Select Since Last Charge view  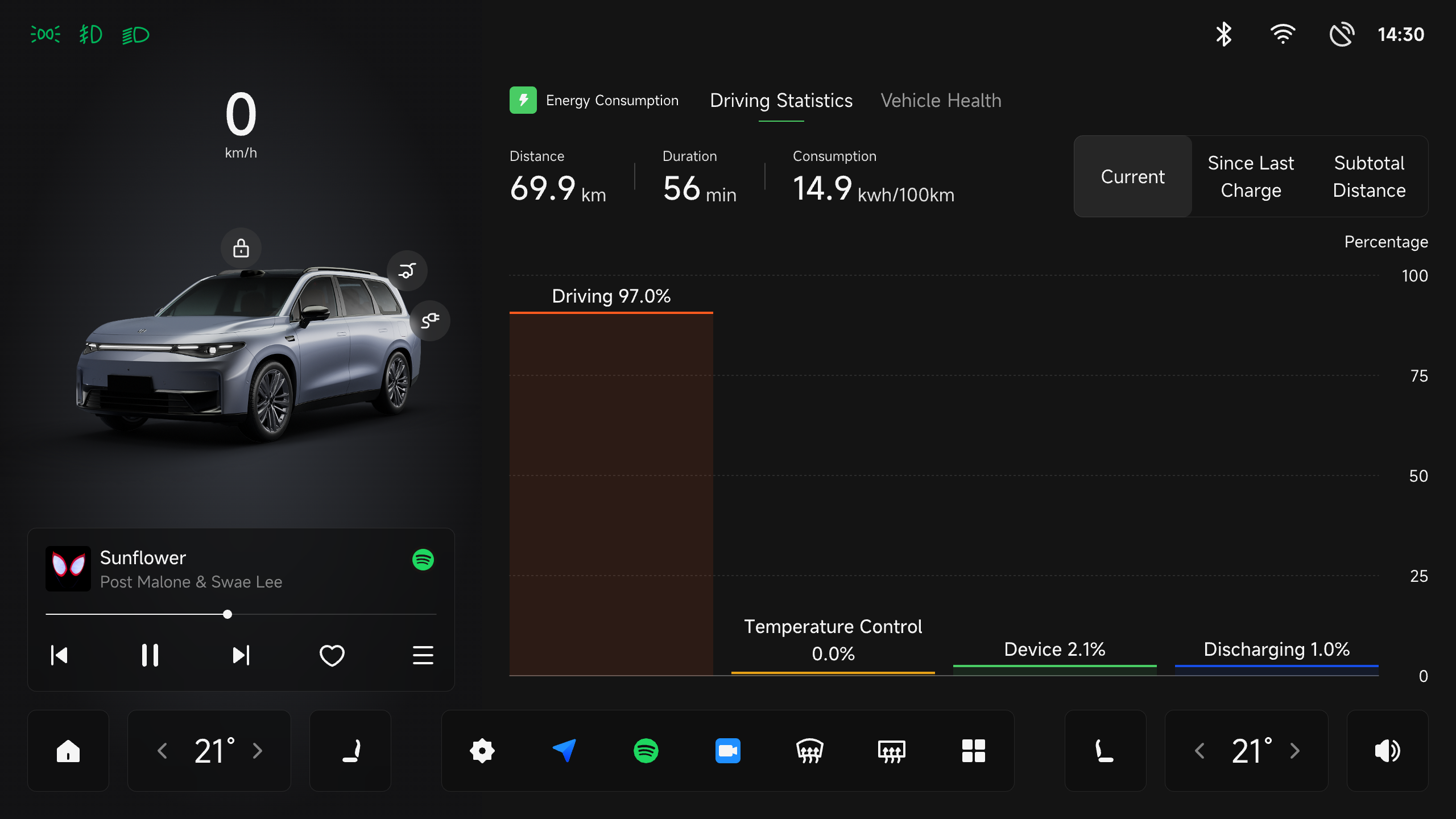click(x=1251, y=176)
